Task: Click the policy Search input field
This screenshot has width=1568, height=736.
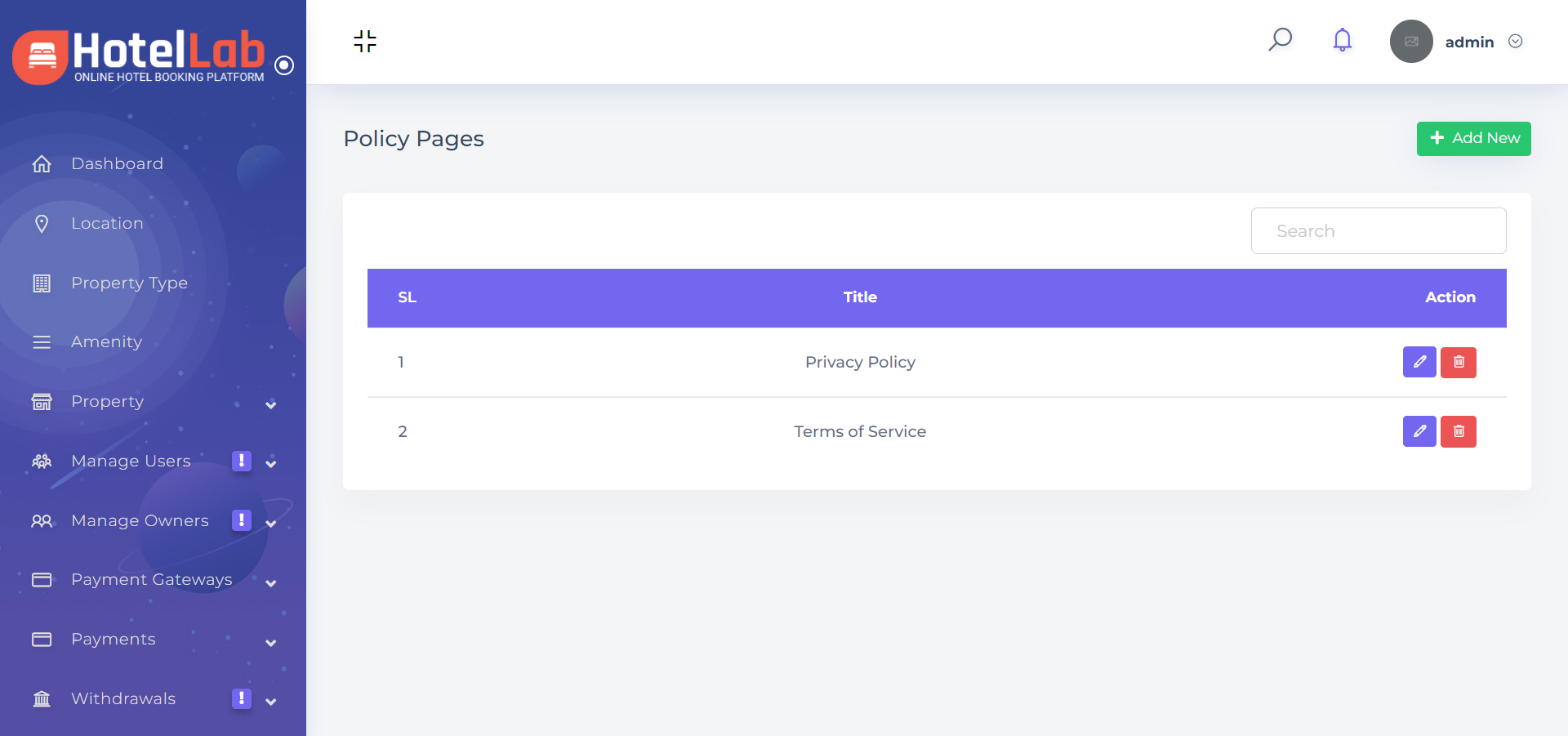Action: (1378, 231)
